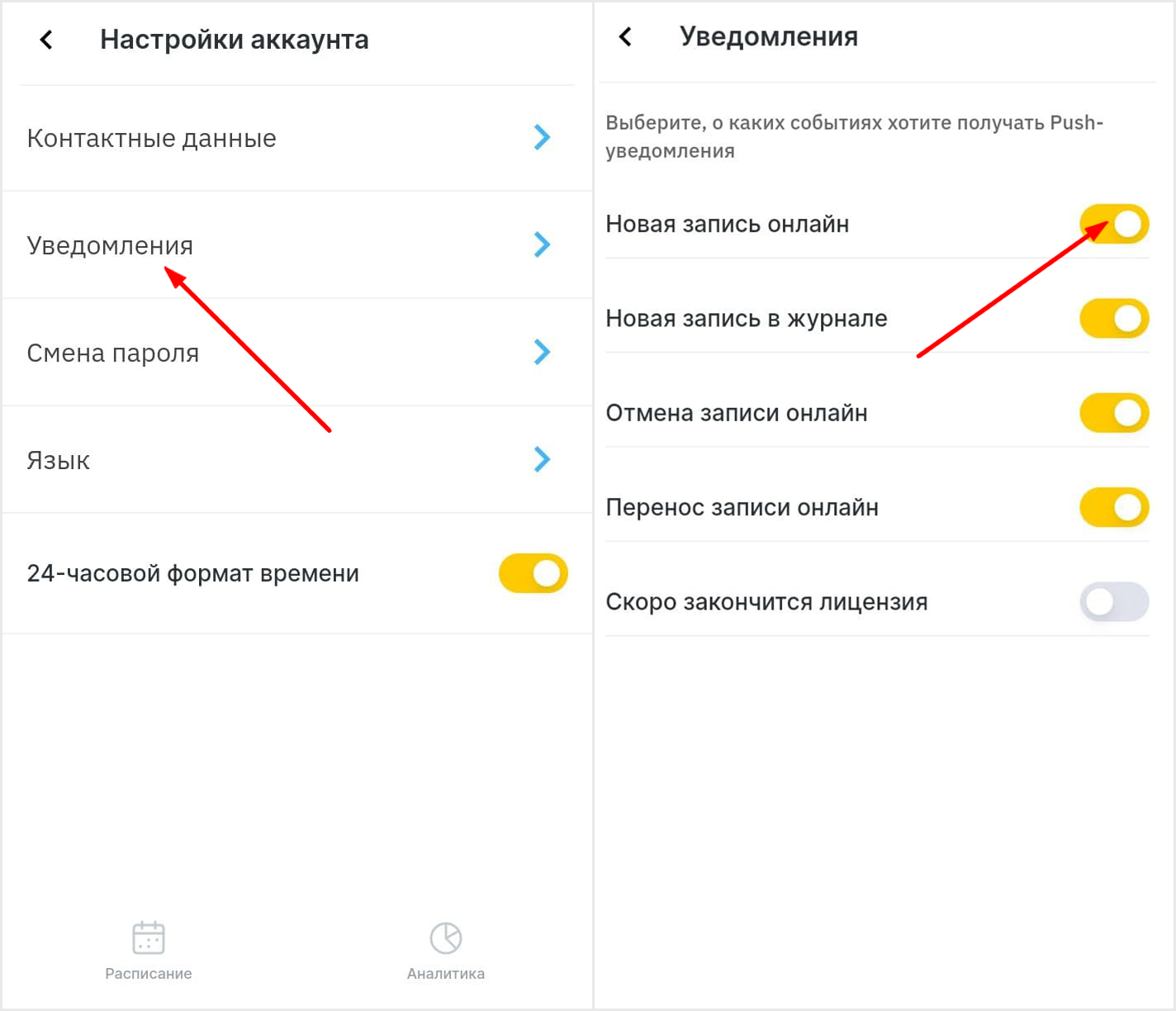
Task: Select Язык menu item
Action: coord(296,460)
